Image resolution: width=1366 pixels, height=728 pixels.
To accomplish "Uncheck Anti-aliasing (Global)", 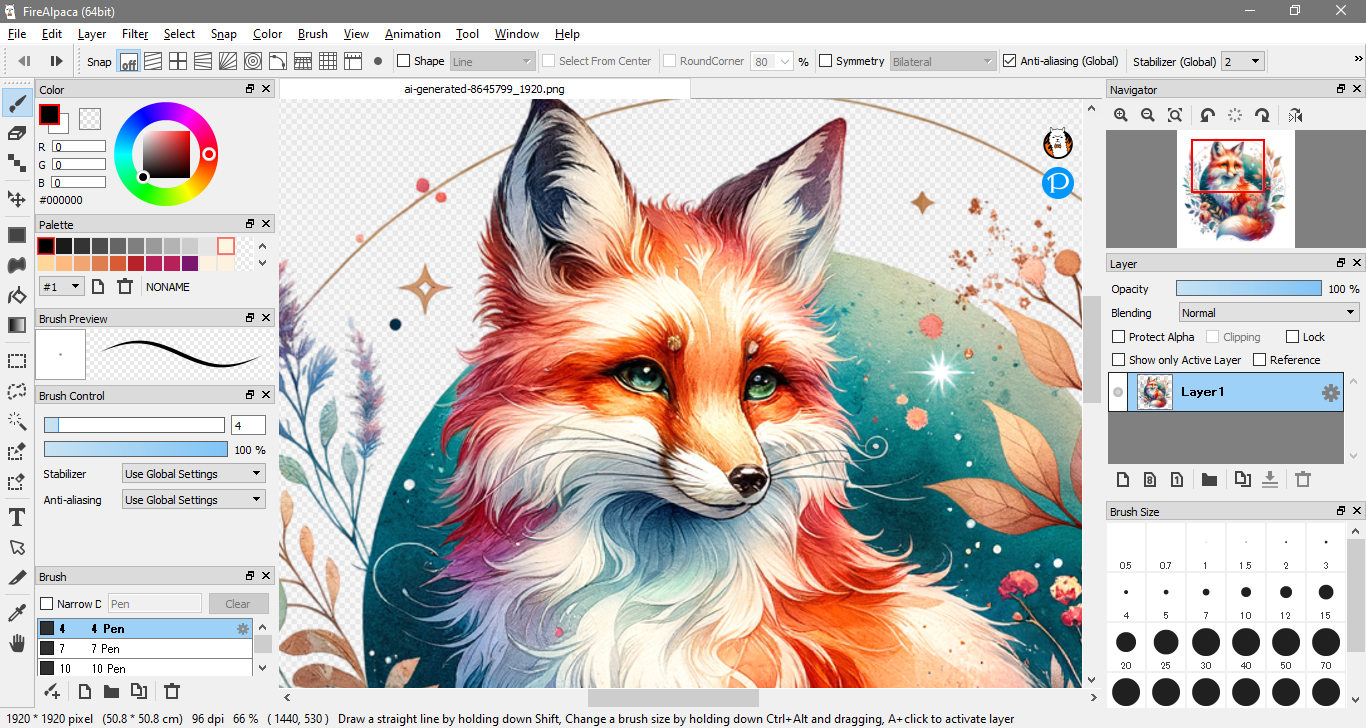I will pos(1010,61).
